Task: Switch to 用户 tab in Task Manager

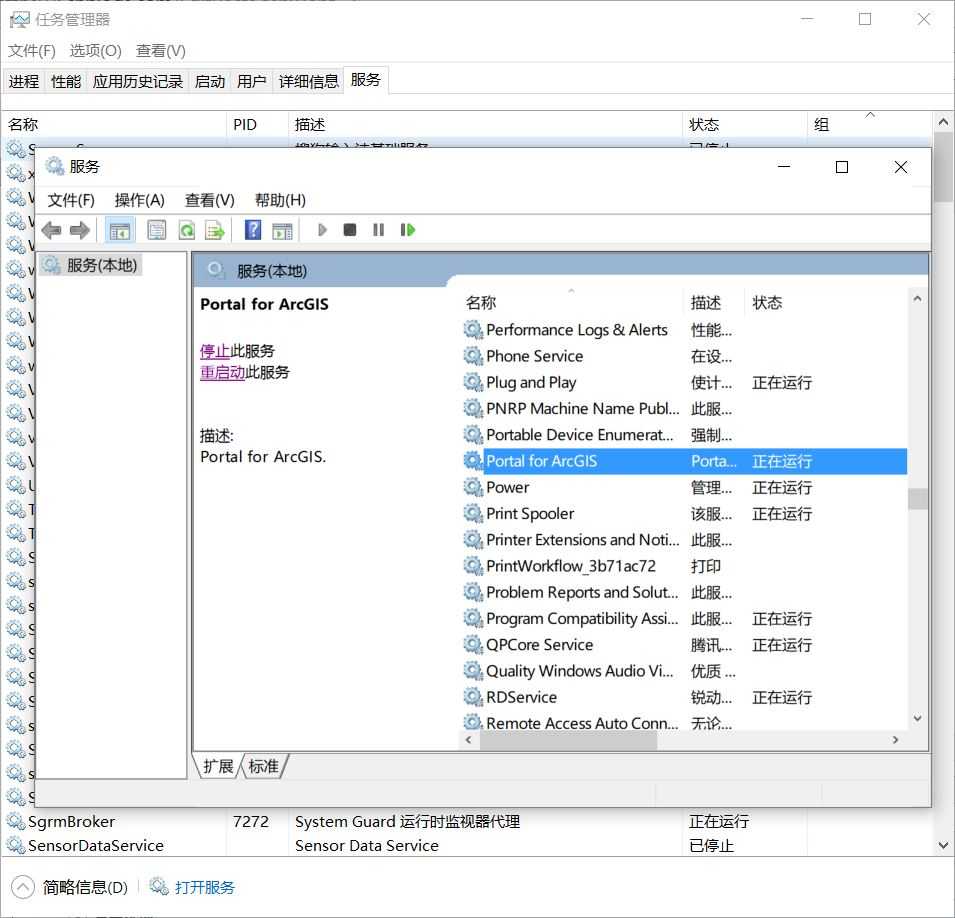Action: coord(252,81)
